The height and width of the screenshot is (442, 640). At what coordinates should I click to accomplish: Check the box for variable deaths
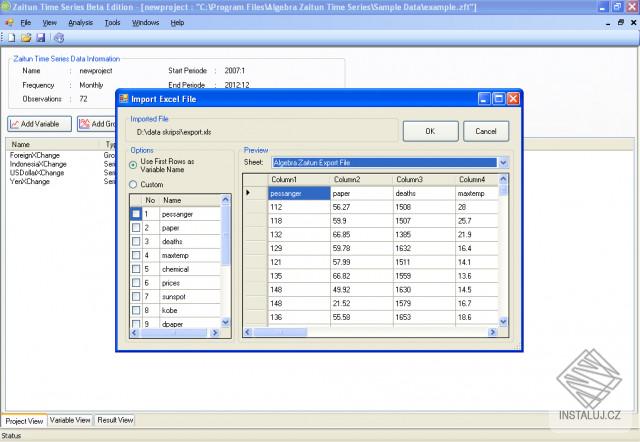tap(136, 242)
